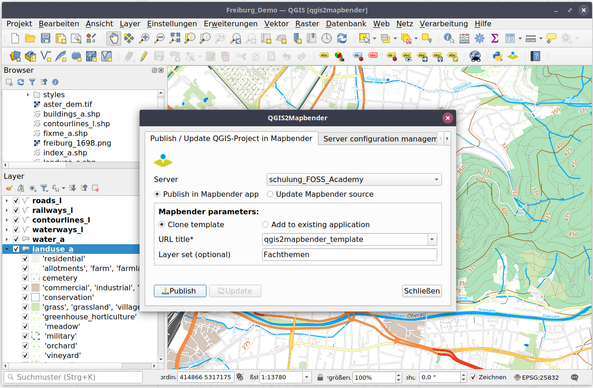Toggle visibility of waterways_l layer
Screen dimensions: 593x388
(16, 230)
